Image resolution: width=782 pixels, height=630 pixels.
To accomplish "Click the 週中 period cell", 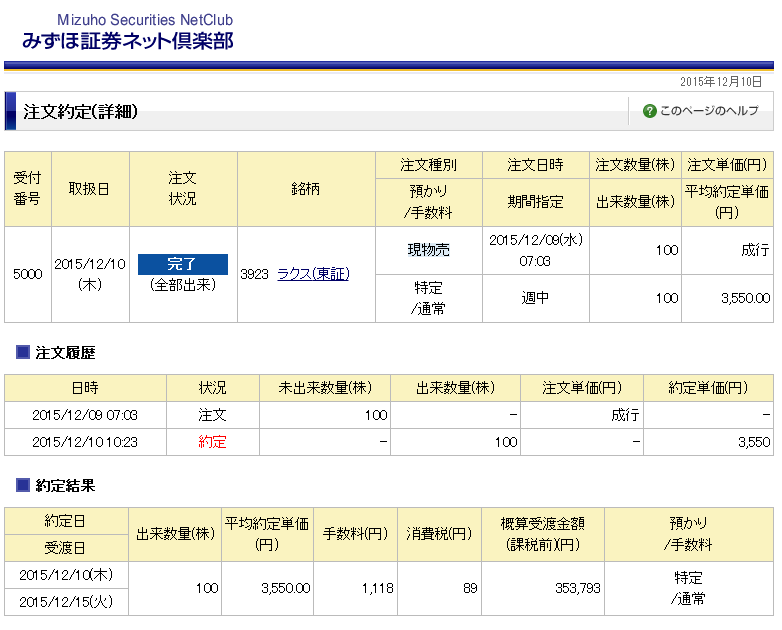I will pos(535,298).
